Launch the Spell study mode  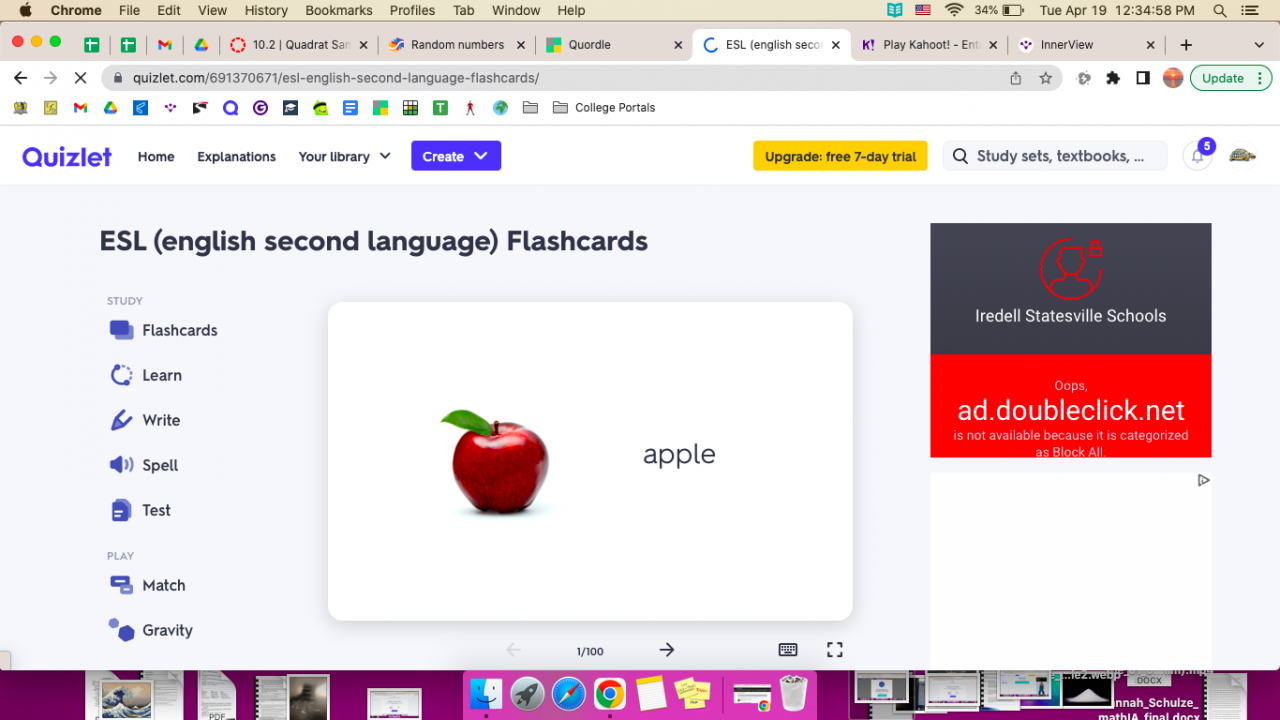(x=144, y=465)
